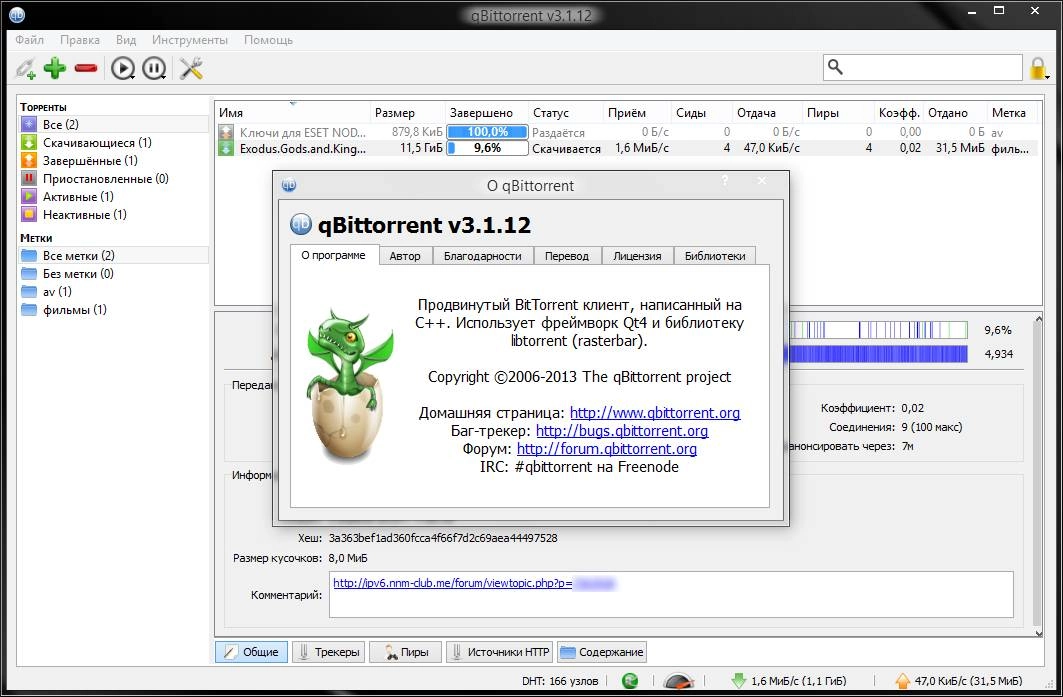The width and height of the screenshot is (1063, 697).
Task: Sort by the Приём column header
Action: 637,113
